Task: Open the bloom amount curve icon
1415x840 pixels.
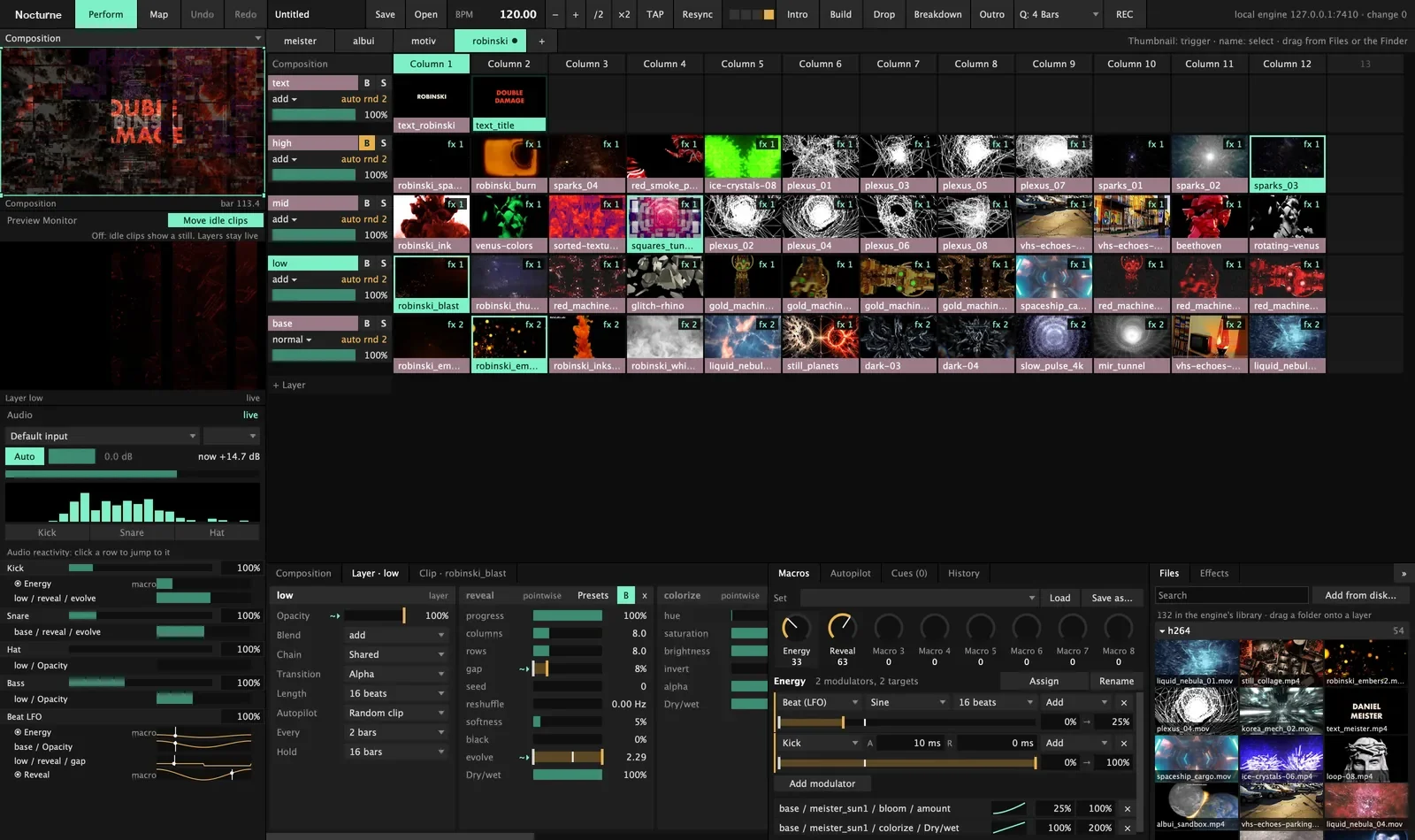Action: click(x=1008, y=808)
